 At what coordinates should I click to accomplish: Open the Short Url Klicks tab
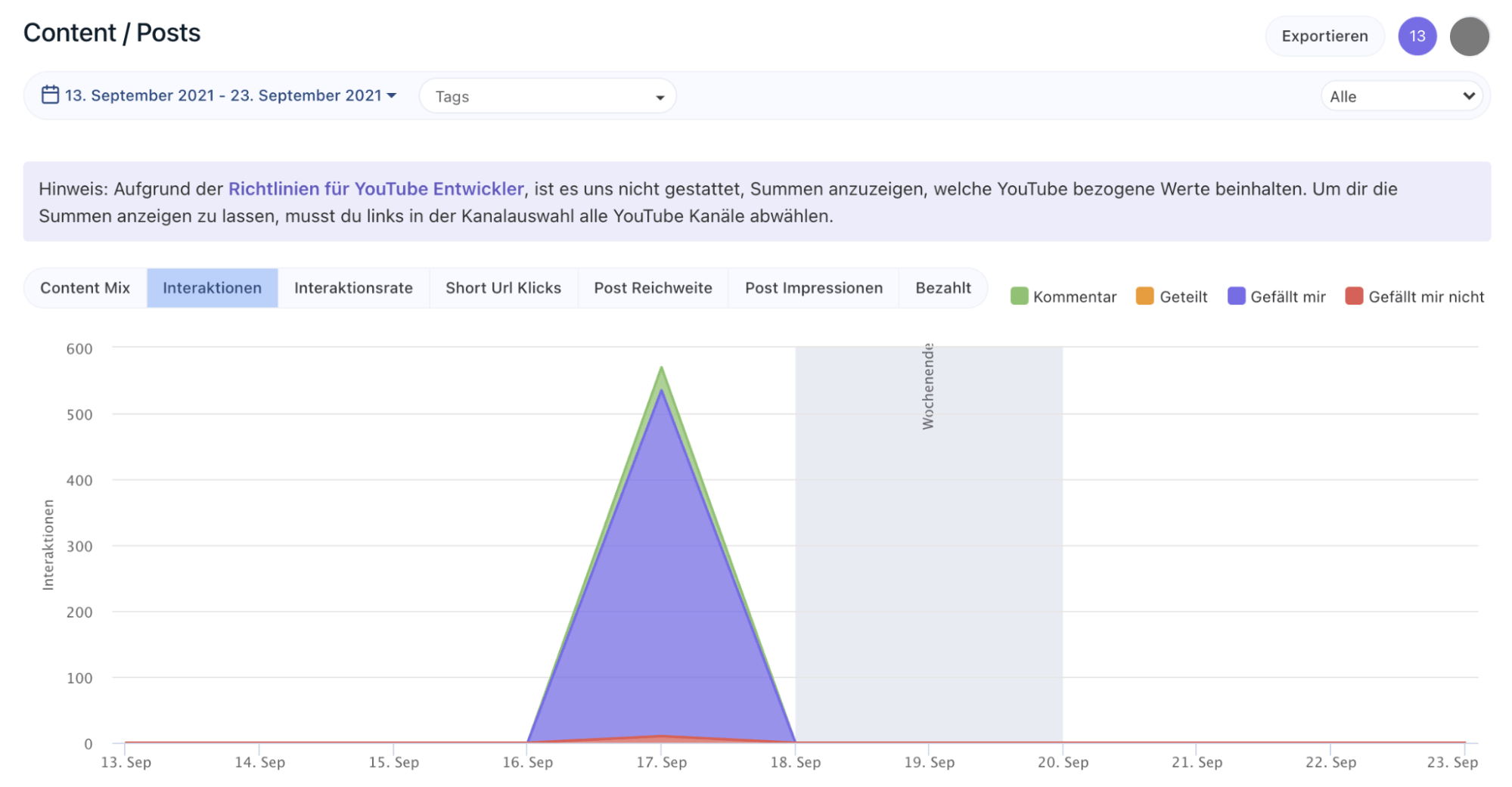[503, 288]
